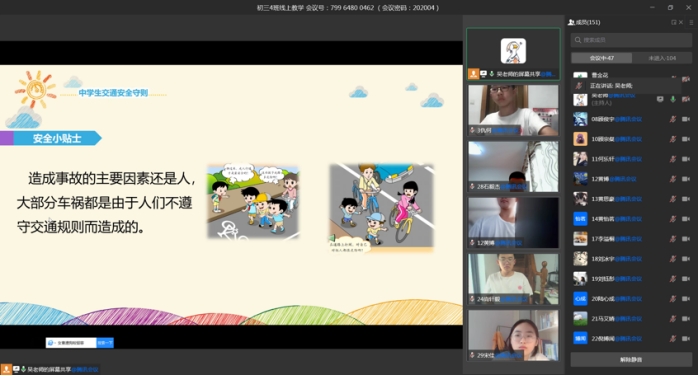Click the blue avatar of member 20
The image size is (698, 376).
580,299
